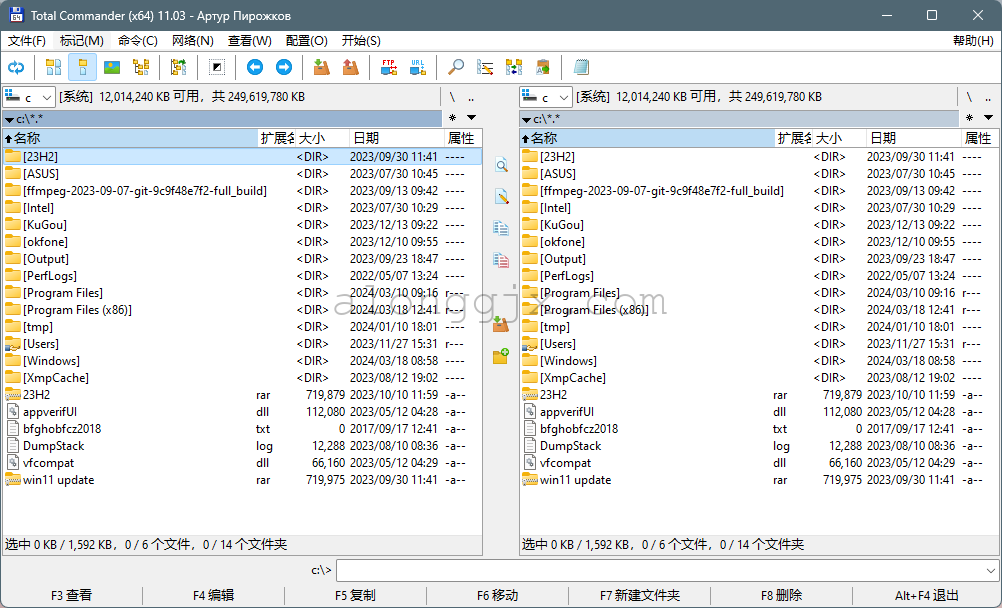
Task: Enable thumbnail view via picture icon
Action: [x=112, y=67]
